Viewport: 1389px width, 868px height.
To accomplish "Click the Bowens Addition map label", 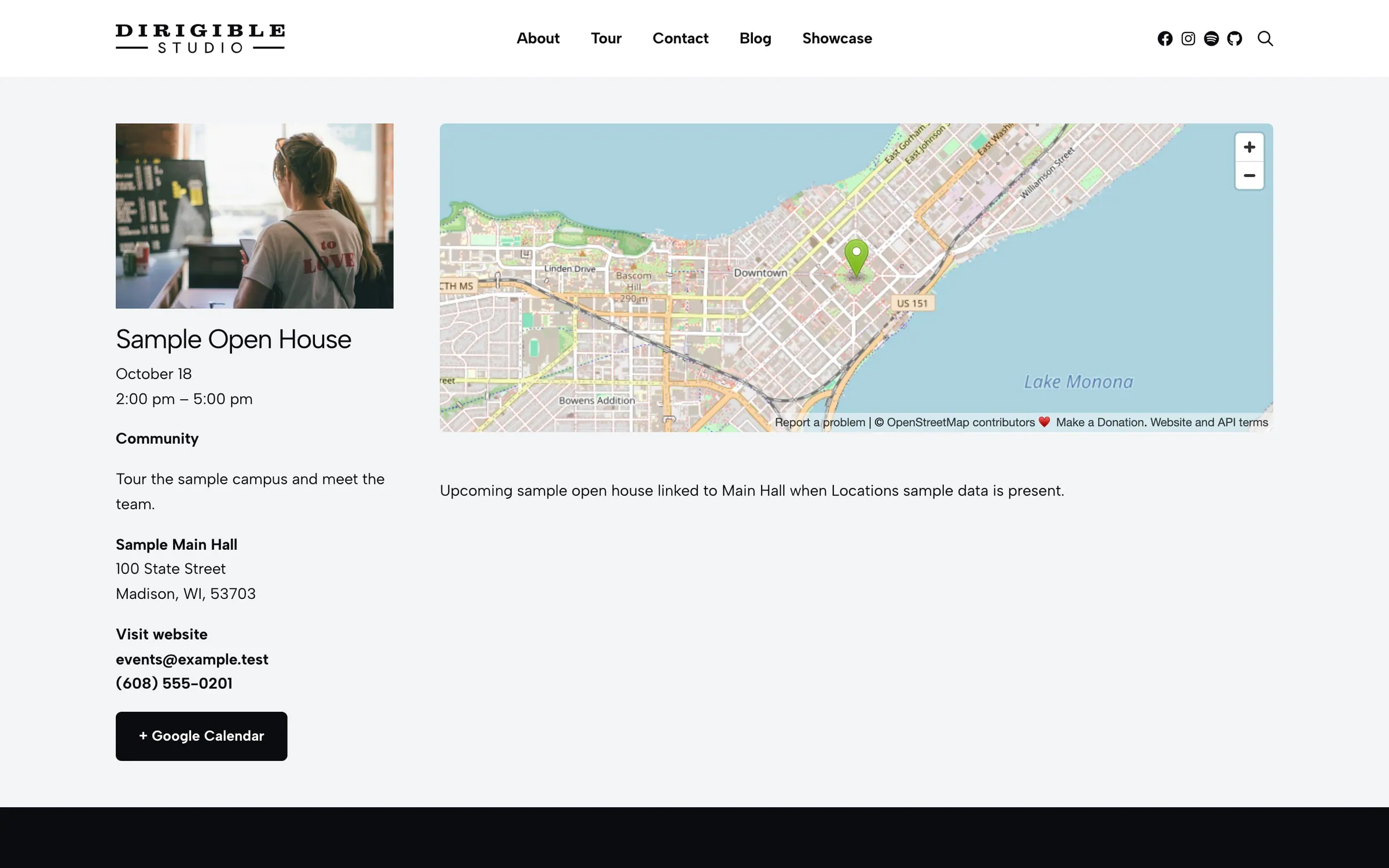I will pyautogui.click(x=597, y=400).
